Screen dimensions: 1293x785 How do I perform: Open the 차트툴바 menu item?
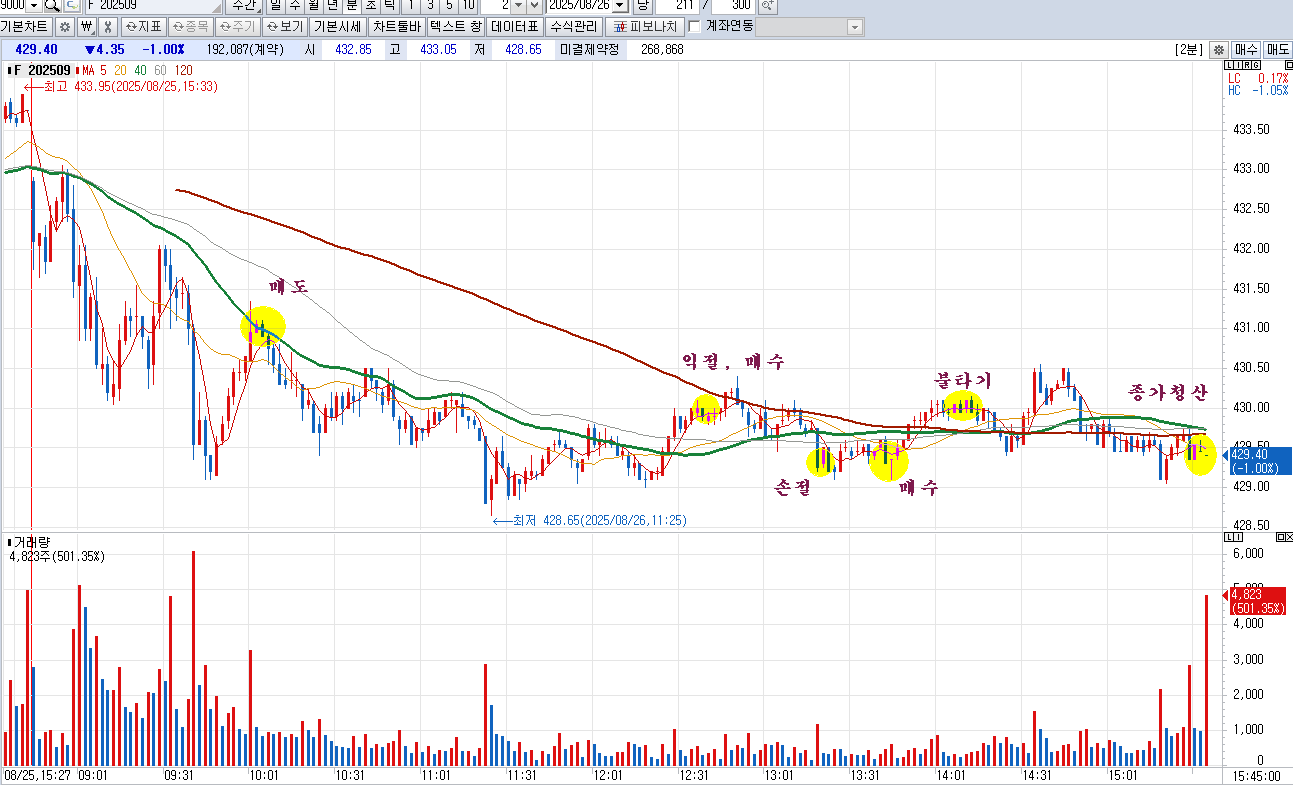pos(397,27)
